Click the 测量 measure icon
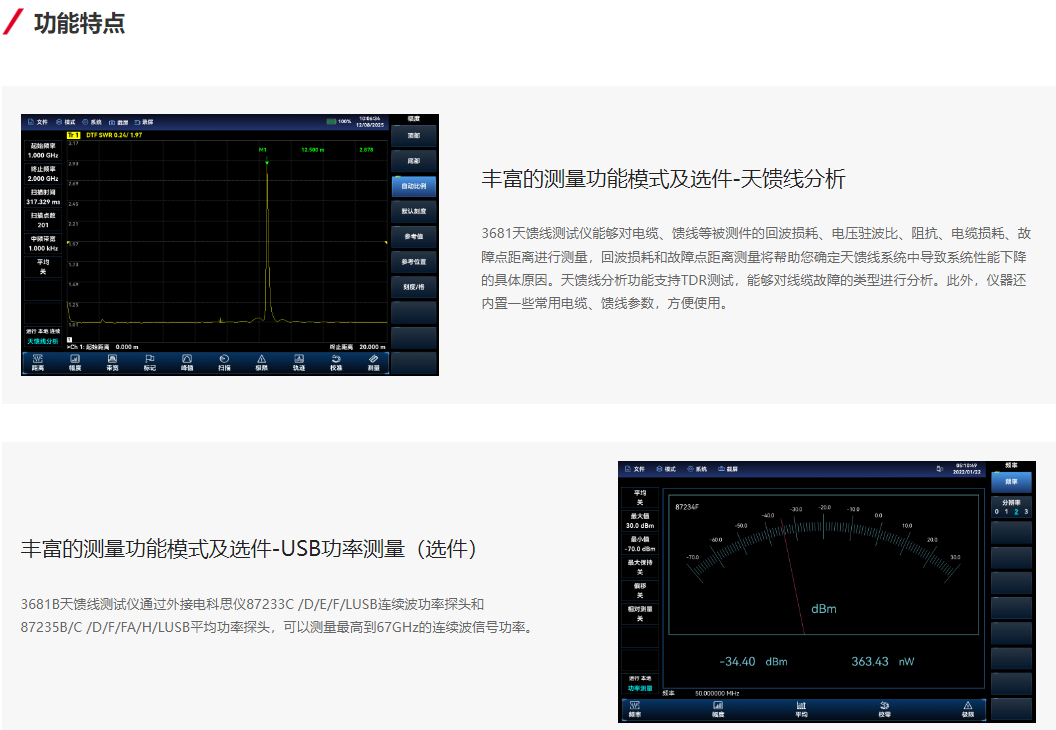 click(x=373, y=362)
